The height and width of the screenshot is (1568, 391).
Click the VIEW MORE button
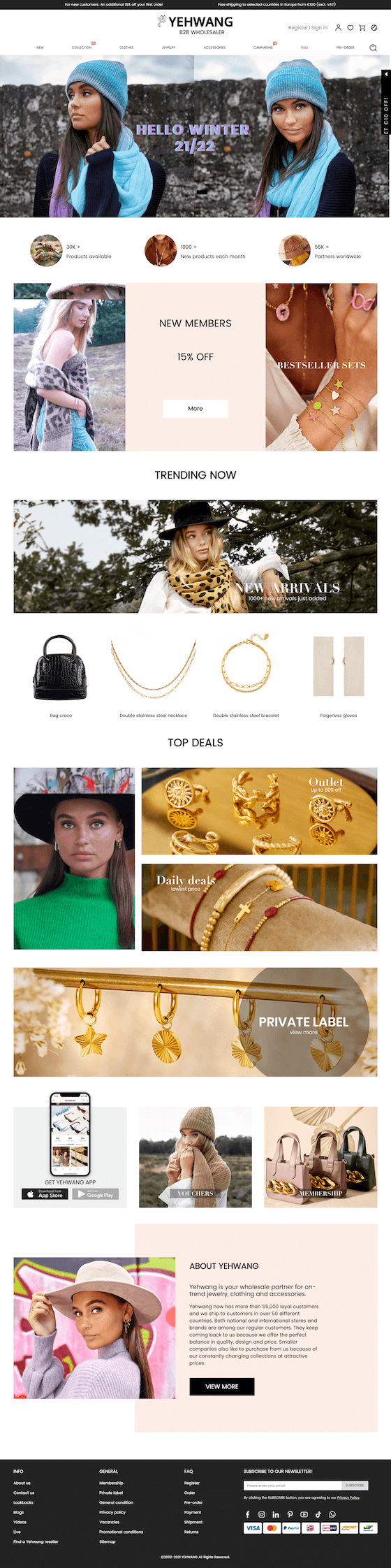tap(222, 1386)
